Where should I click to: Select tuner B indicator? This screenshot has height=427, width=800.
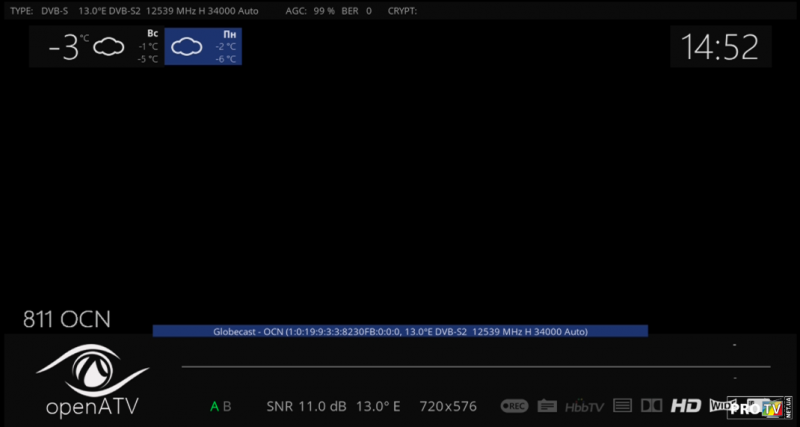click(227, 407)
